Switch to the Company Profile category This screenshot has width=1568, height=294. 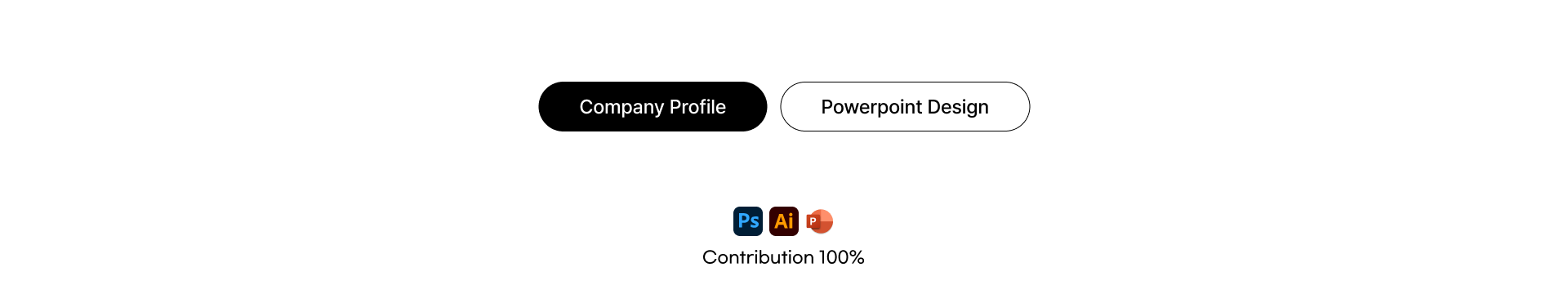[x=653, y=106]
